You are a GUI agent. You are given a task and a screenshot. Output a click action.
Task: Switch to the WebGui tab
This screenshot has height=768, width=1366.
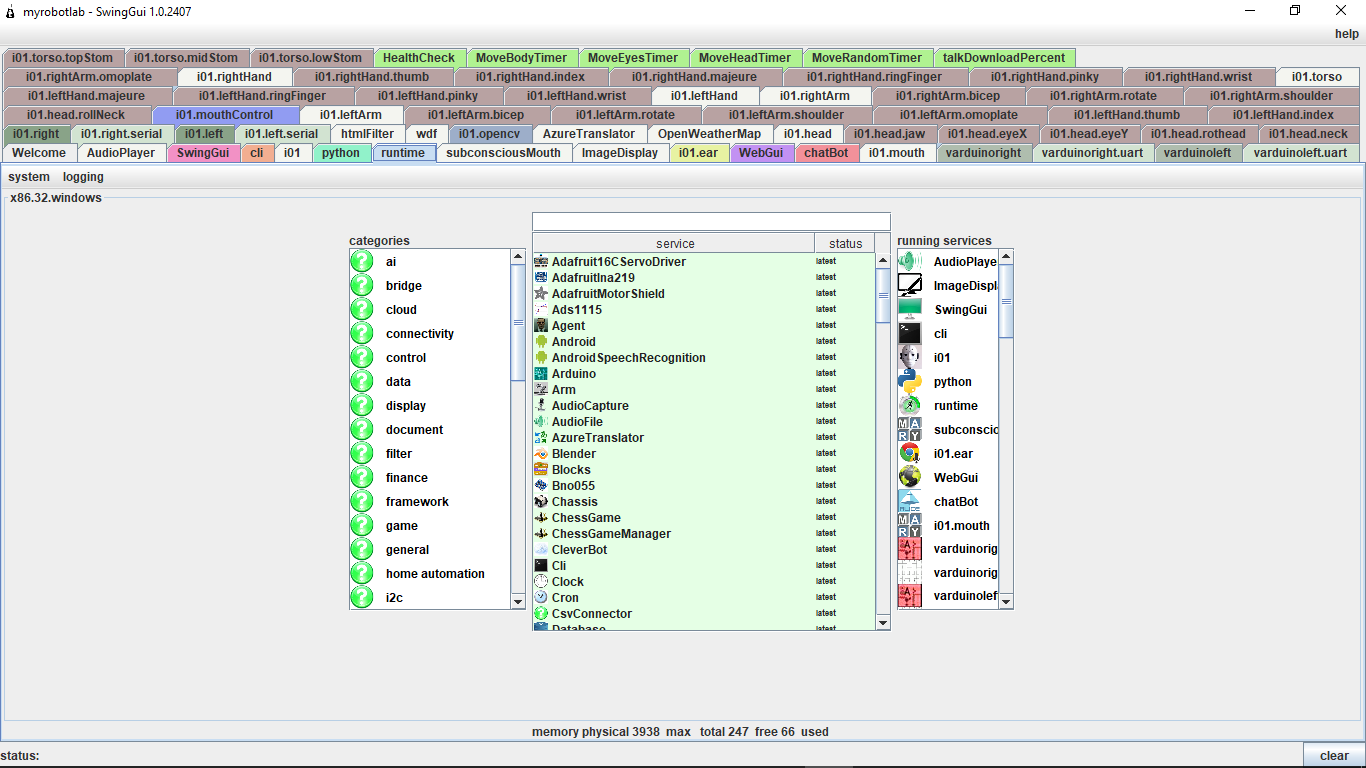coord(762,153)
